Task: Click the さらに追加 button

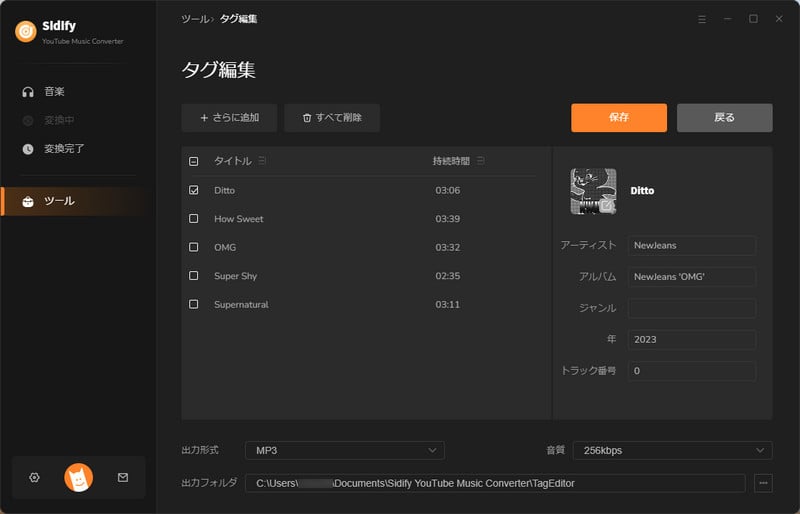Action: (x=229, y=118)
